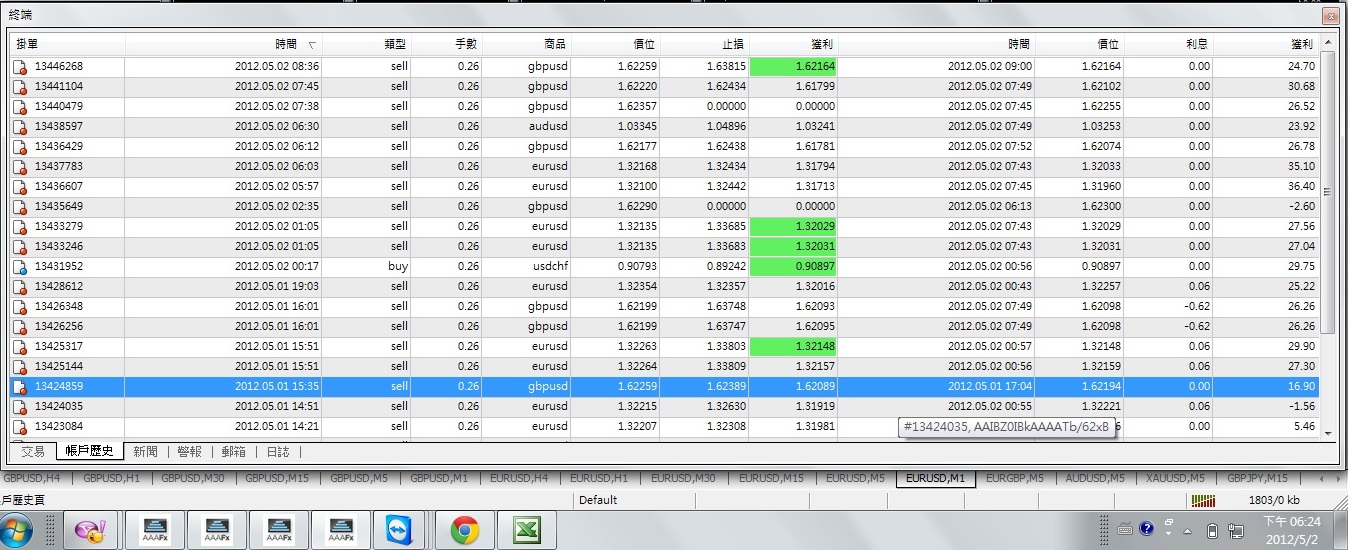Sort by the 時間 column header
1348x550 pixels.
coord(285,44)
